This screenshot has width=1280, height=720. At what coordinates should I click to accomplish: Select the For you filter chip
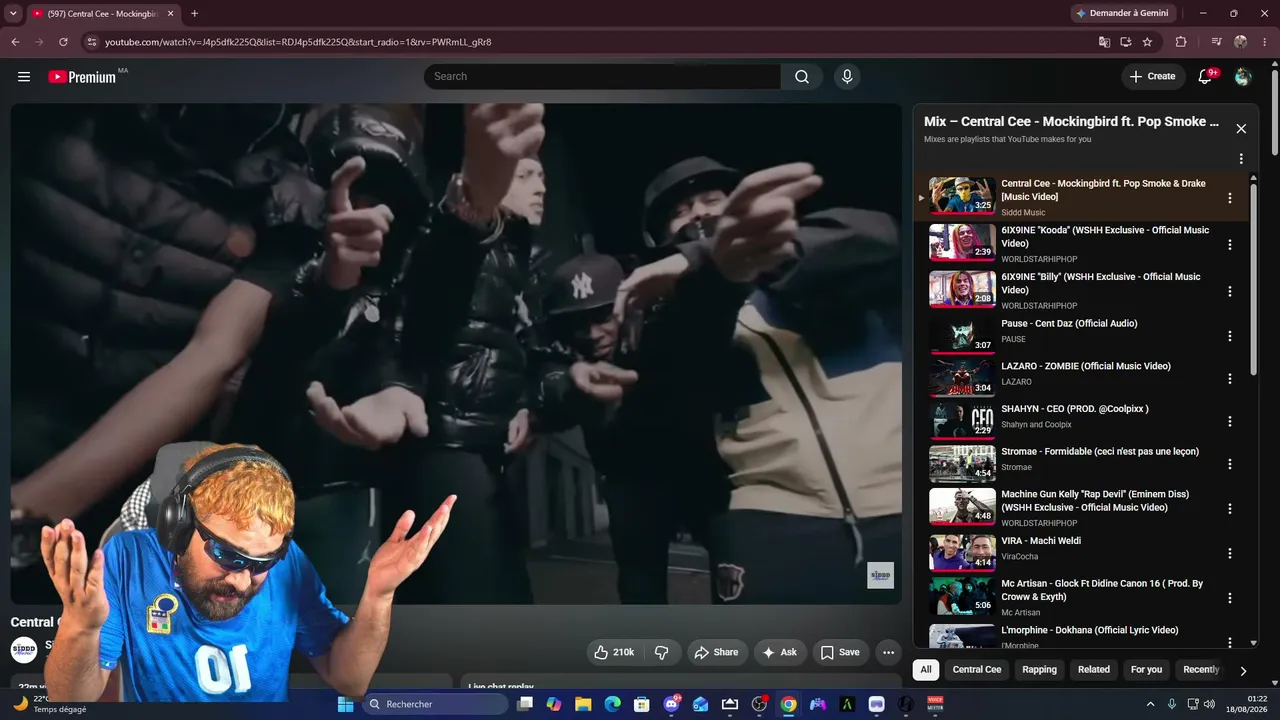point(1146,670)
